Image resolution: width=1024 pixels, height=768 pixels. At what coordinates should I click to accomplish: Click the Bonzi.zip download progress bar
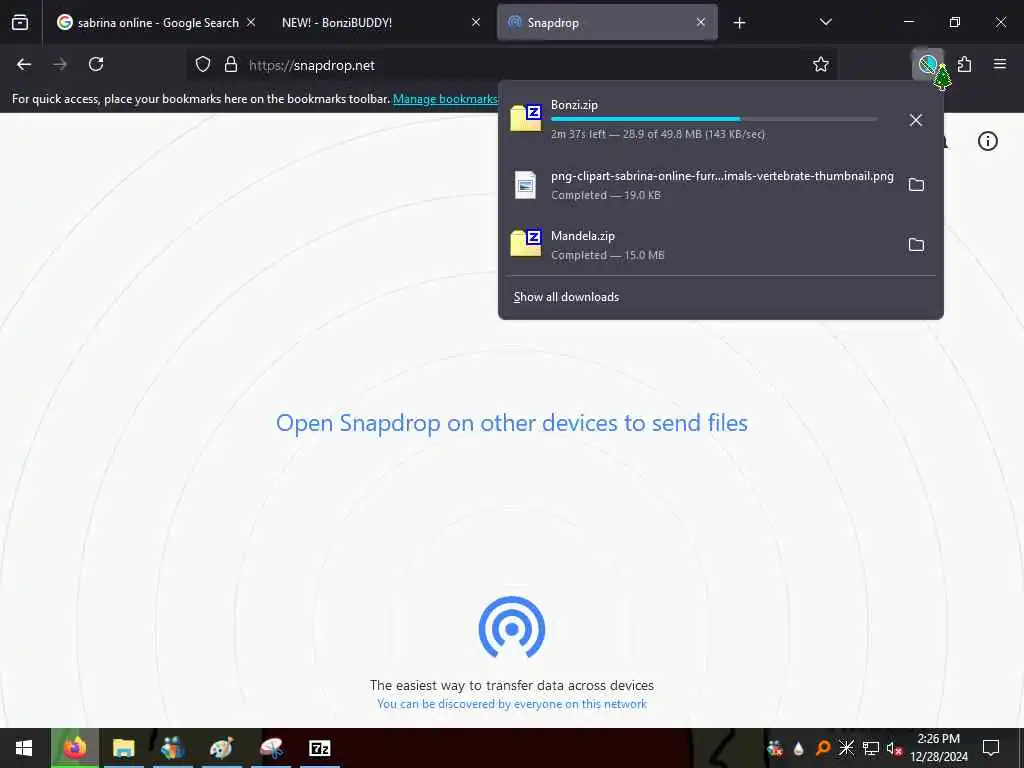pos(714,119)
